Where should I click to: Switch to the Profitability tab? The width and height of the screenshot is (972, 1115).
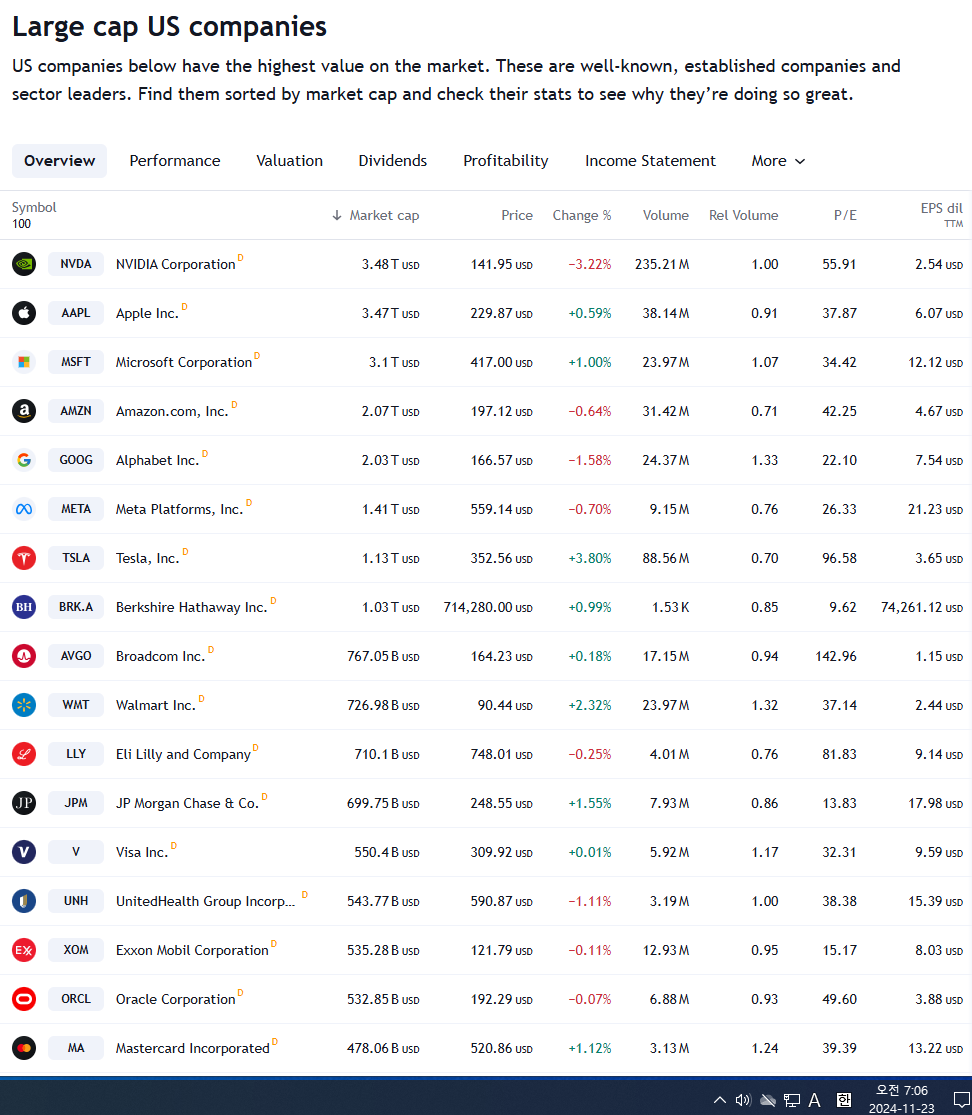(506, 161)
